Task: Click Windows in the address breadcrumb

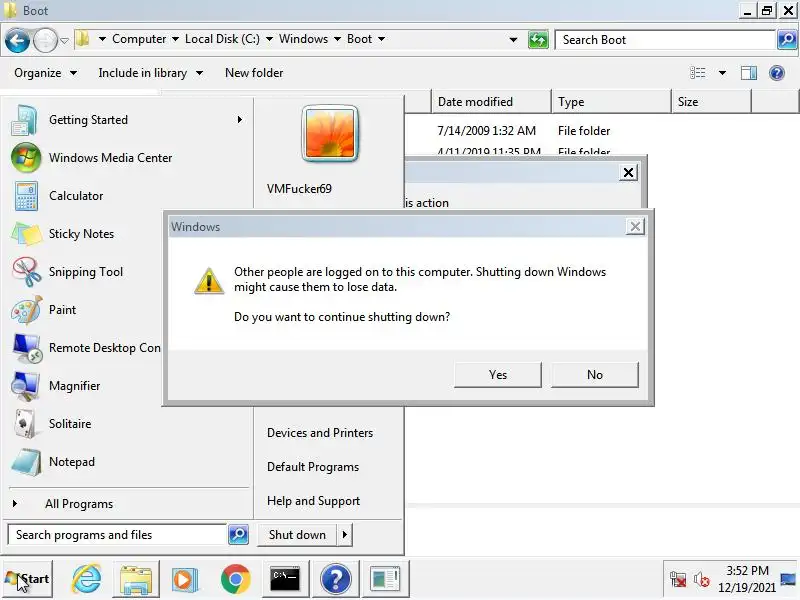Action: (x=303, y=39)
